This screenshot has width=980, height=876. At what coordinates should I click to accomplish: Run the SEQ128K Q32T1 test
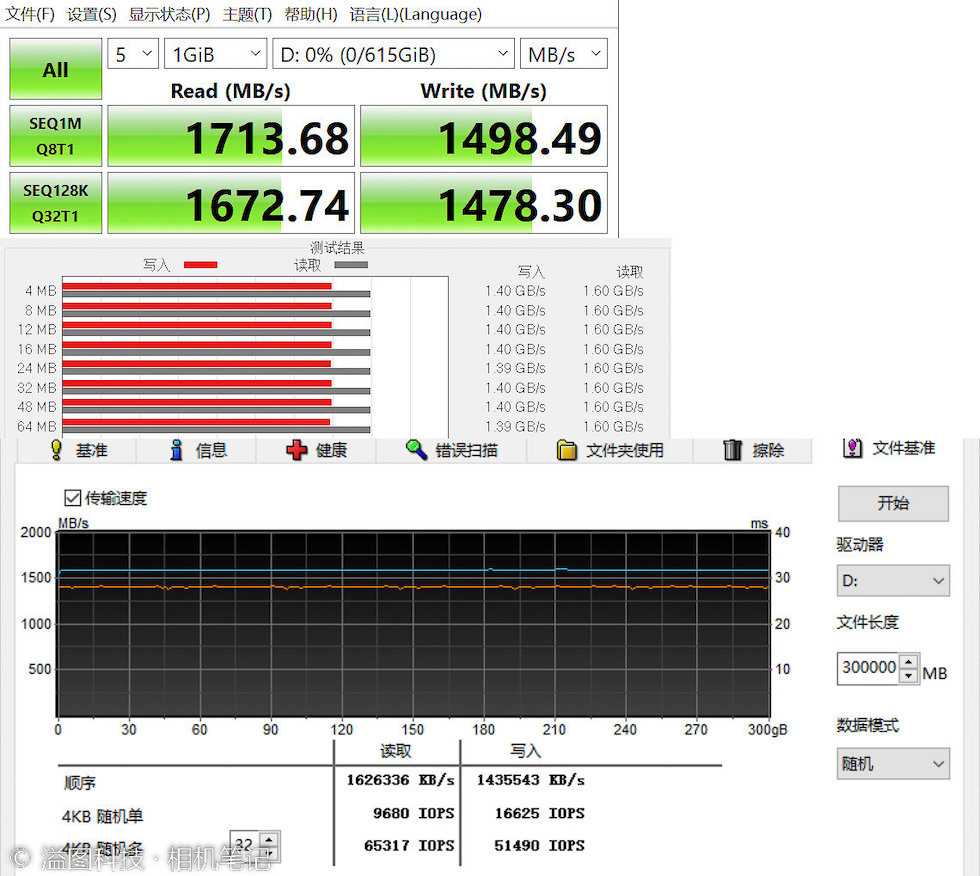click(56, 203)
